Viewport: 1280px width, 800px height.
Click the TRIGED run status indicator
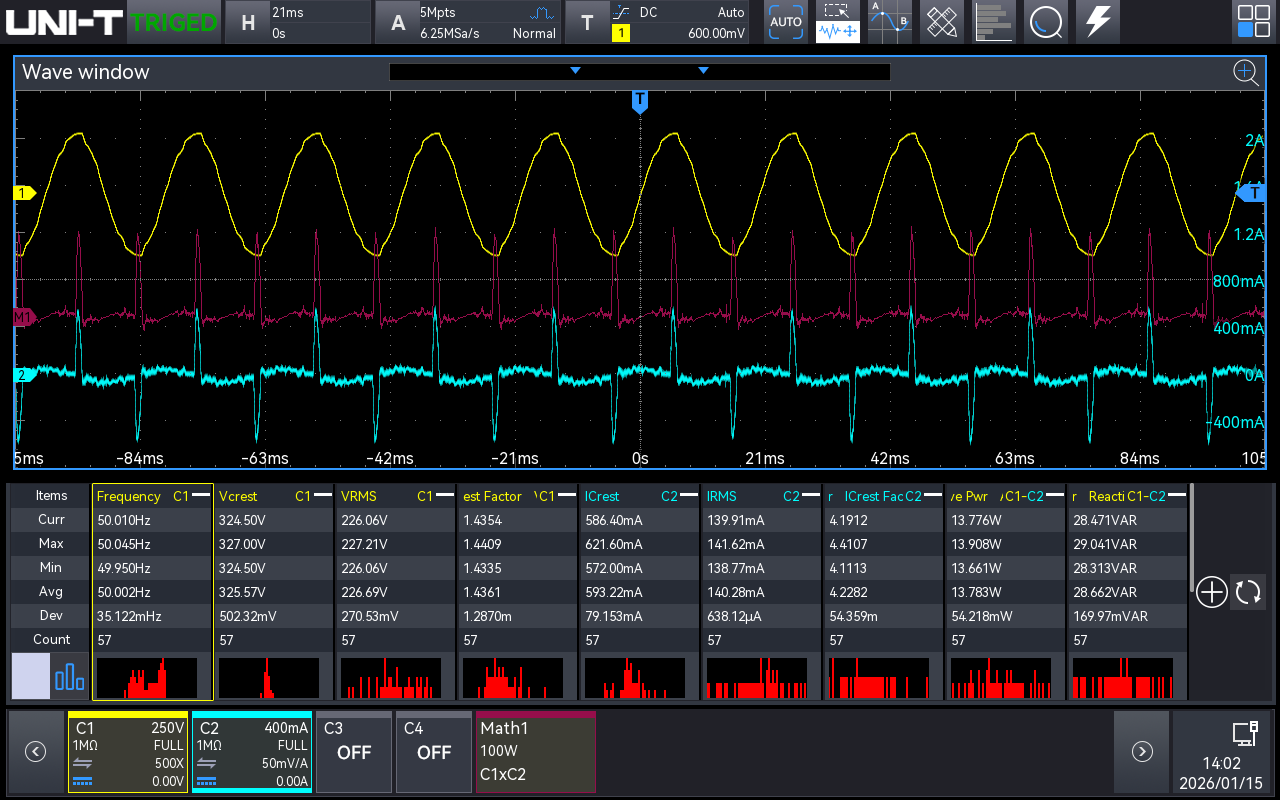[x=174, y=22]
